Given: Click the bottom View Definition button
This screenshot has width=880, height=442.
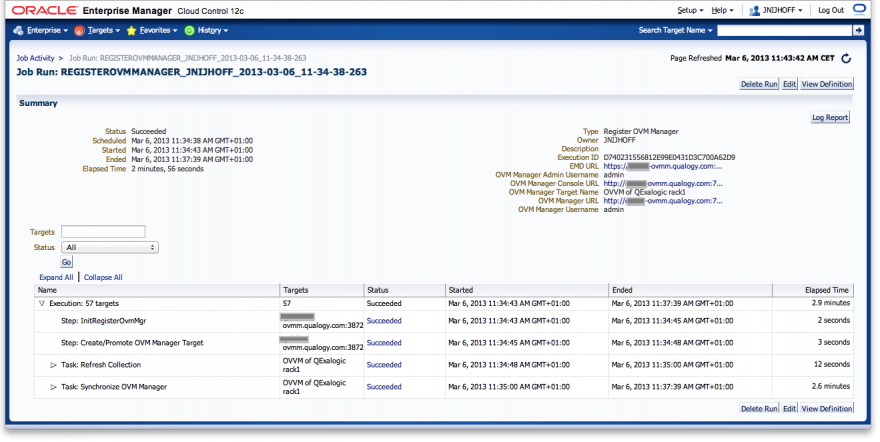Looking at the screenshot, I should point(827,408).
